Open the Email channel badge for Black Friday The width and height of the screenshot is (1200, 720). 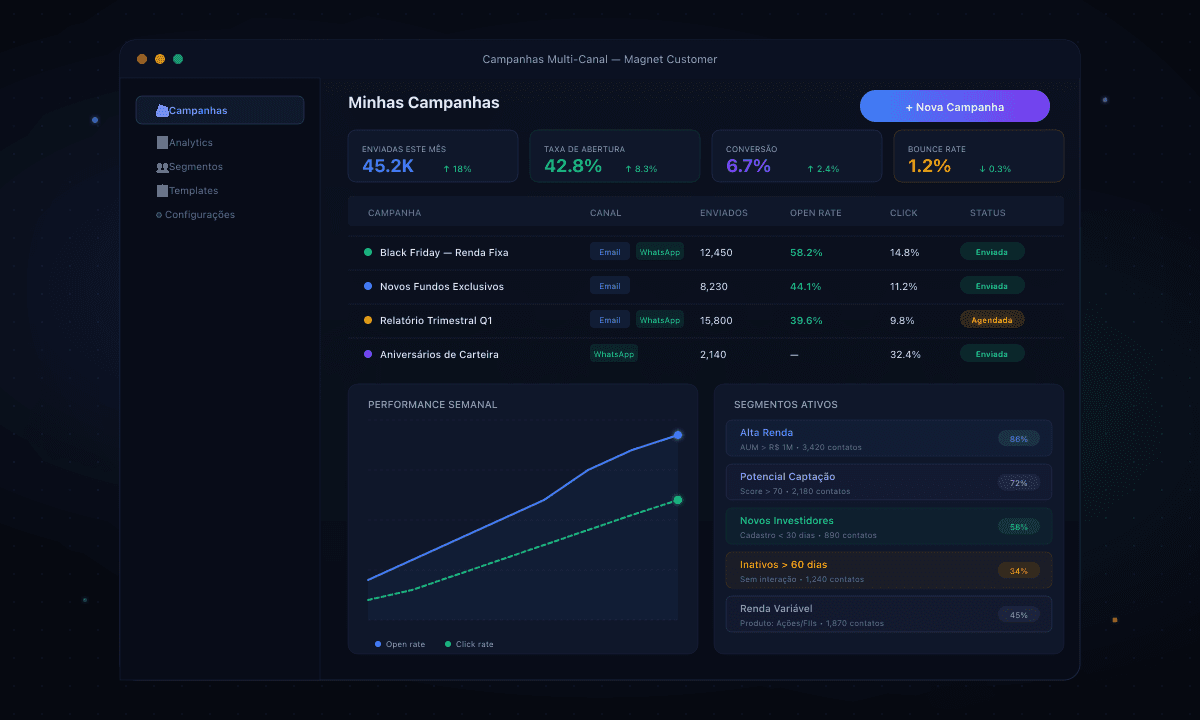click(609, 251)
